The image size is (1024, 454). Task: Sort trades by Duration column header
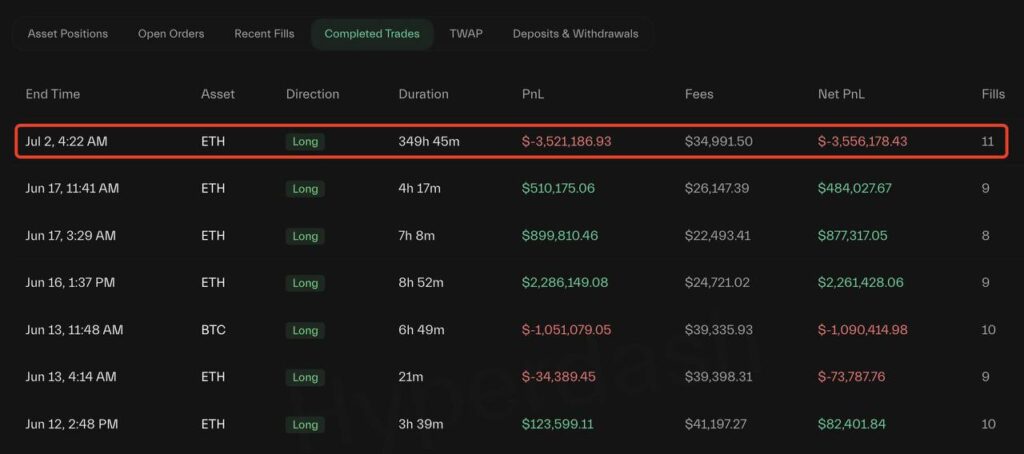pyautogui.click(x=423, y=94)
